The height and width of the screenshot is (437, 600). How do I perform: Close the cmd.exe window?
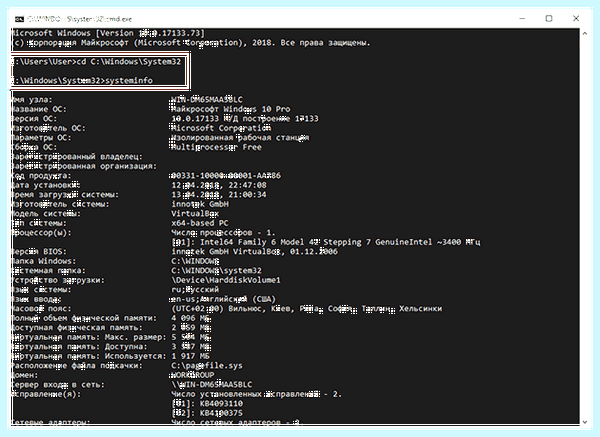tap(576, 18)
